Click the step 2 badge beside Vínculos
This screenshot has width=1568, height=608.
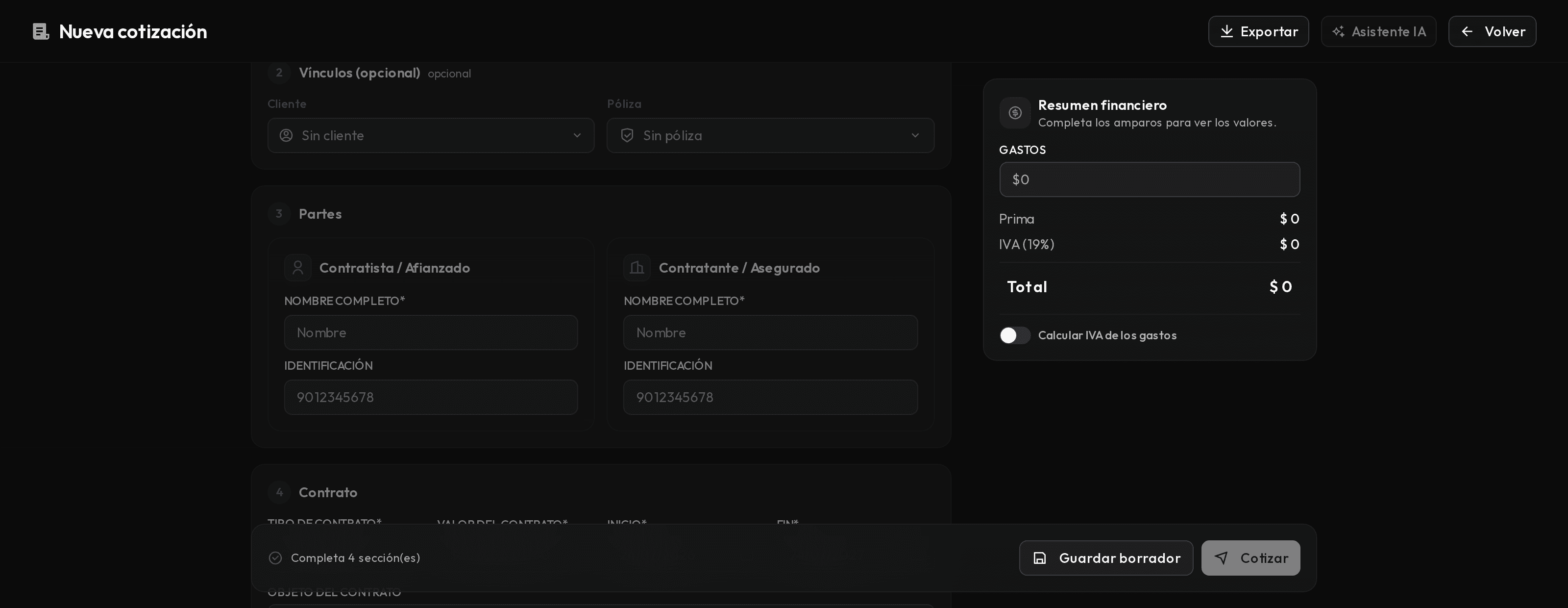point(279,73)
